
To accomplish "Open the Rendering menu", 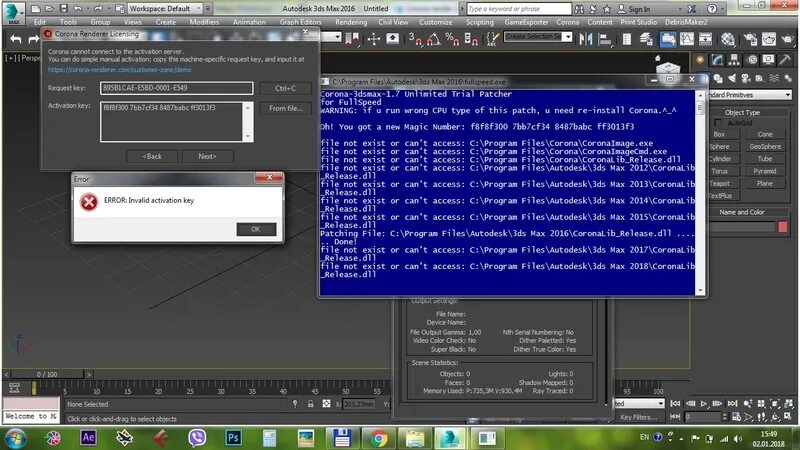I will point(351,22).
